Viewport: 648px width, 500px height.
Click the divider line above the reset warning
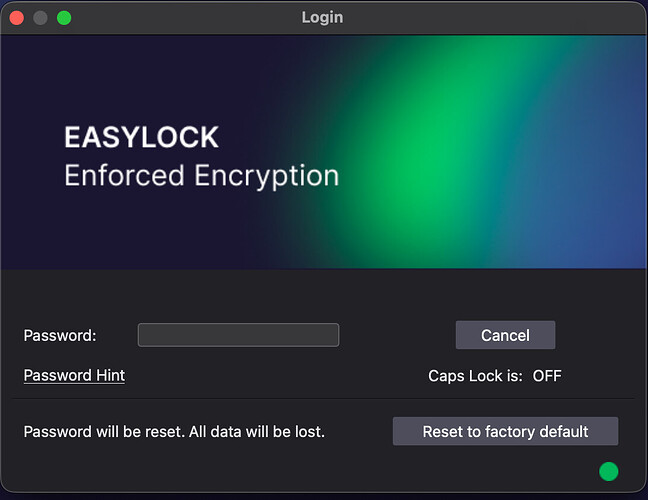324,399
